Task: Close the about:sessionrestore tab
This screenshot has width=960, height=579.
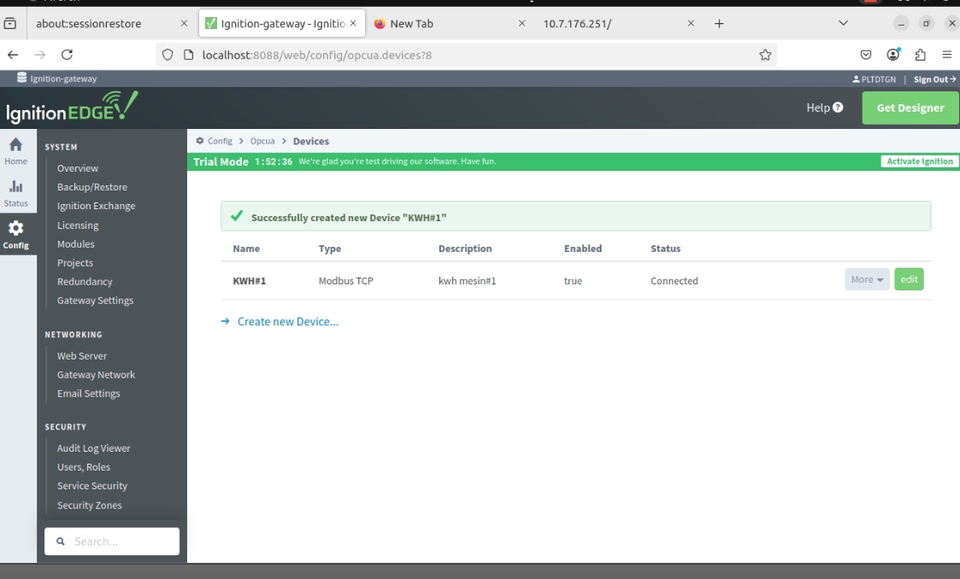Action: pos(184,23)
